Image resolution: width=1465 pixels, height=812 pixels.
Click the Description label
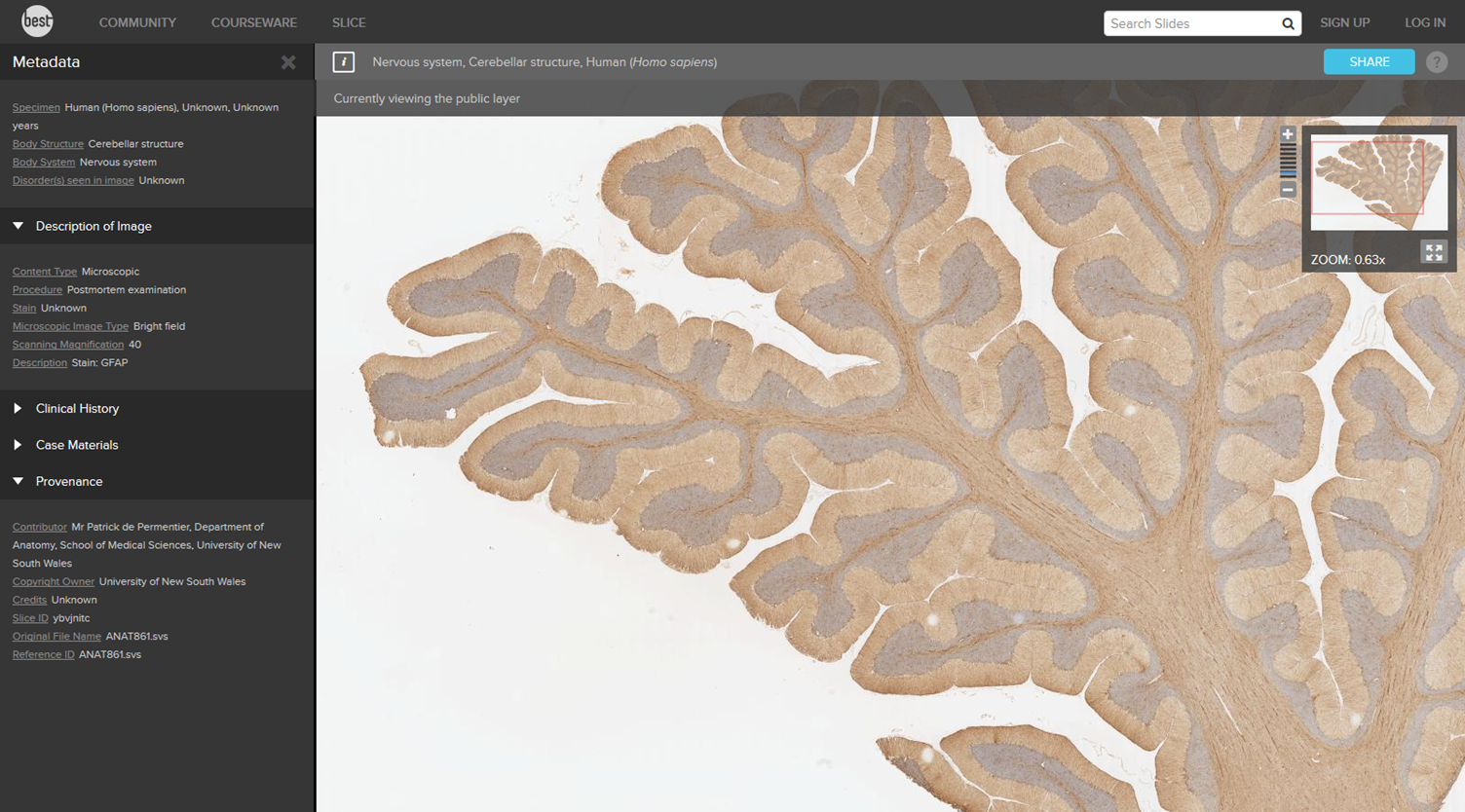[x=40, y=362]
